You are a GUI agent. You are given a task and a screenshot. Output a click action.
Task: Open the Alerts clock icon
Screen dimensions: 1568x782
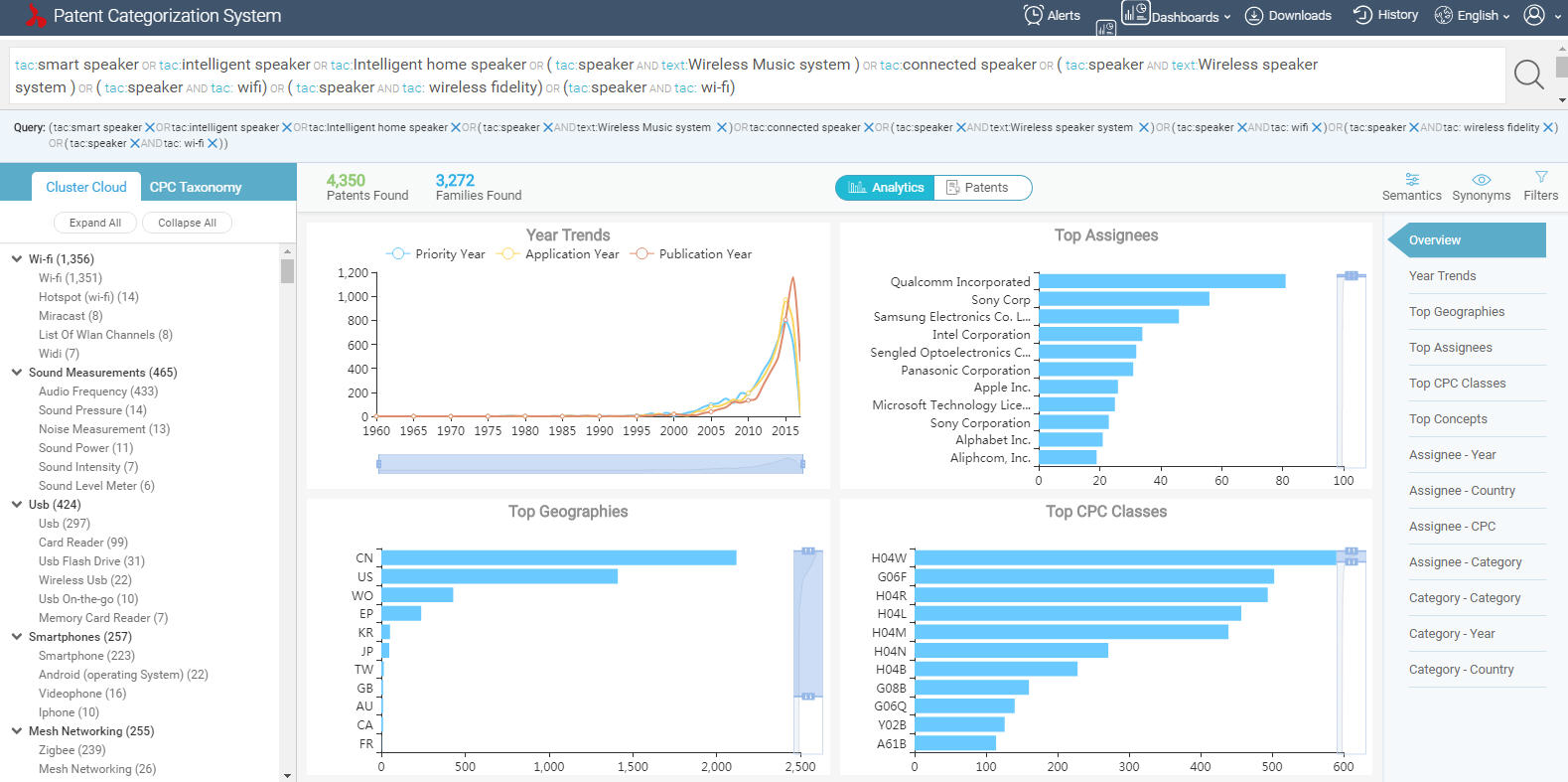click(x=1033, y=15)
